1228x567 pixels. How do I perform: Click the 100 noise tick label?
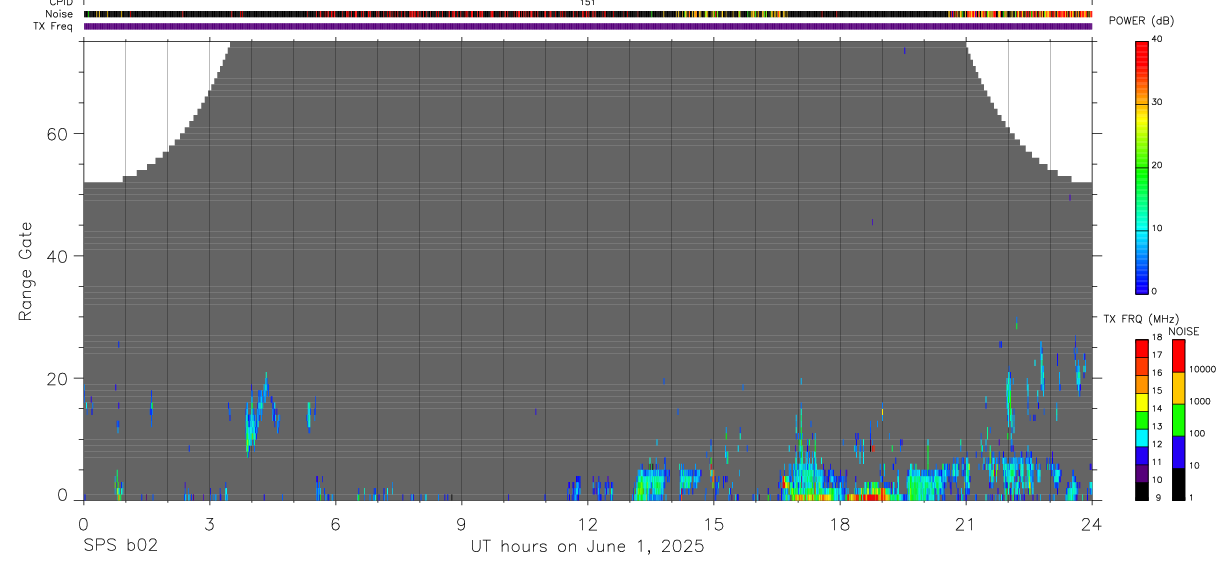pos(1198,433)
